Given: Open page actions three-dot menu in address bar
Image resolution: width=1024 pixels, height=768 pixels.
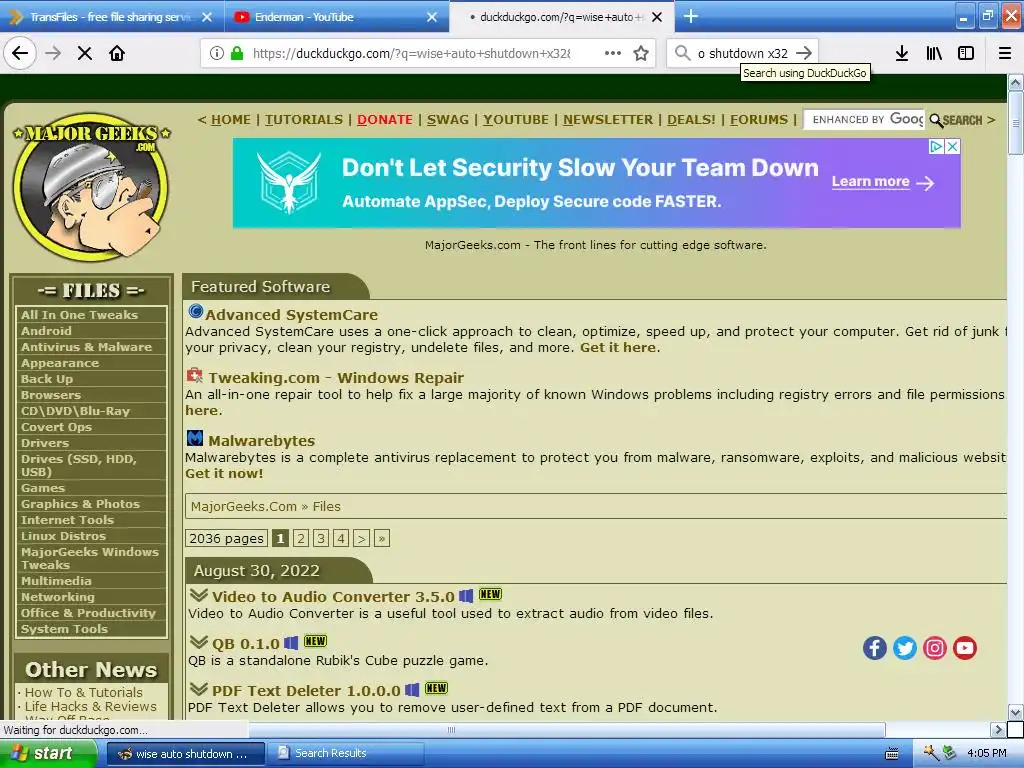Looking at the screenshot, I should (613, 53).
